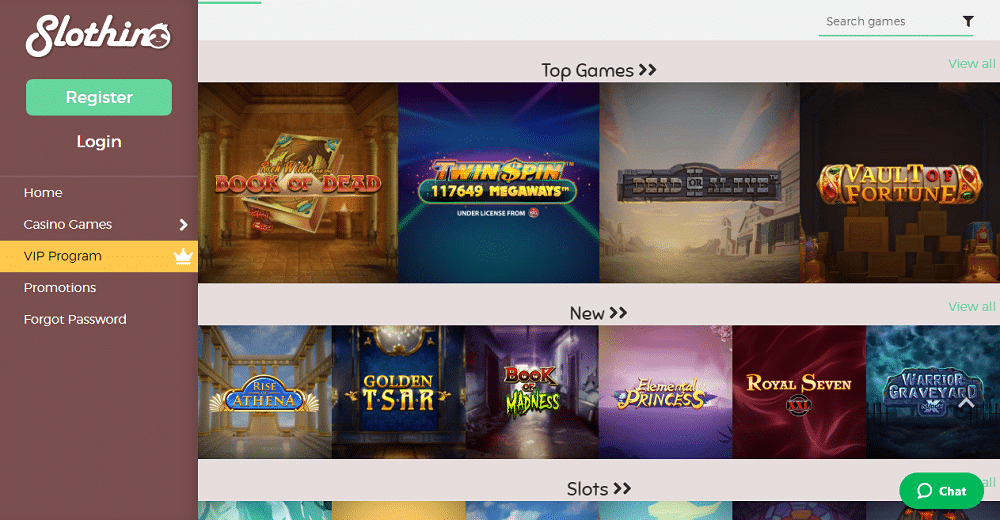The image size is (1000, 520).
Task: Expand the Casino Games submenu arrow
Action: (184, 225)
